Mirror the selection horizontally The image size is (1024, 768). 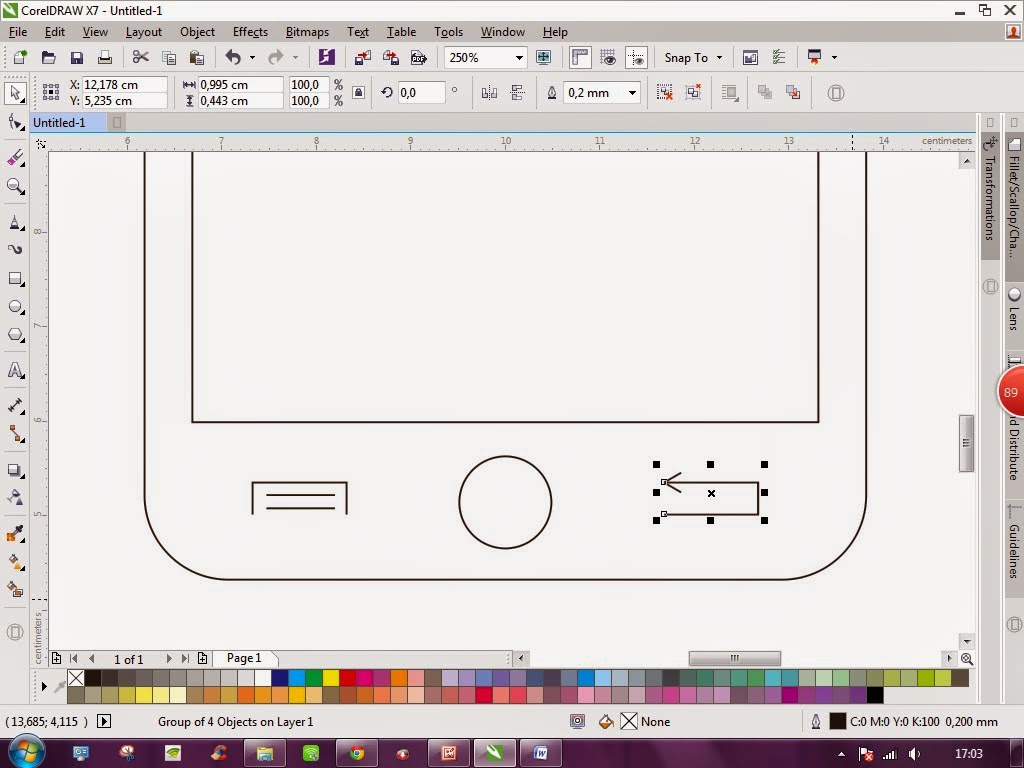click(x=489, y=93)
